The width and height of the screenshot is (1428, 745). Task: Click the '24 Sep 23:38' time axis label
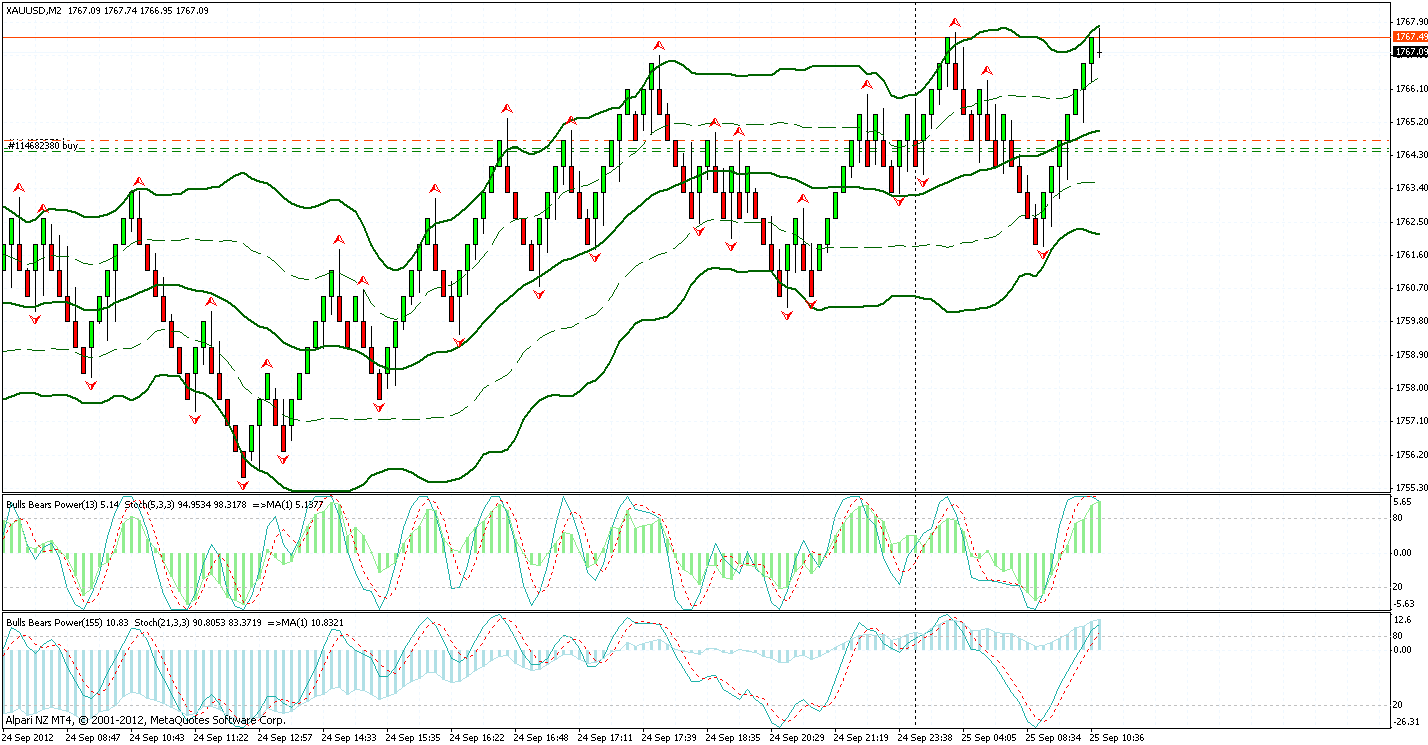click(925, 737)
